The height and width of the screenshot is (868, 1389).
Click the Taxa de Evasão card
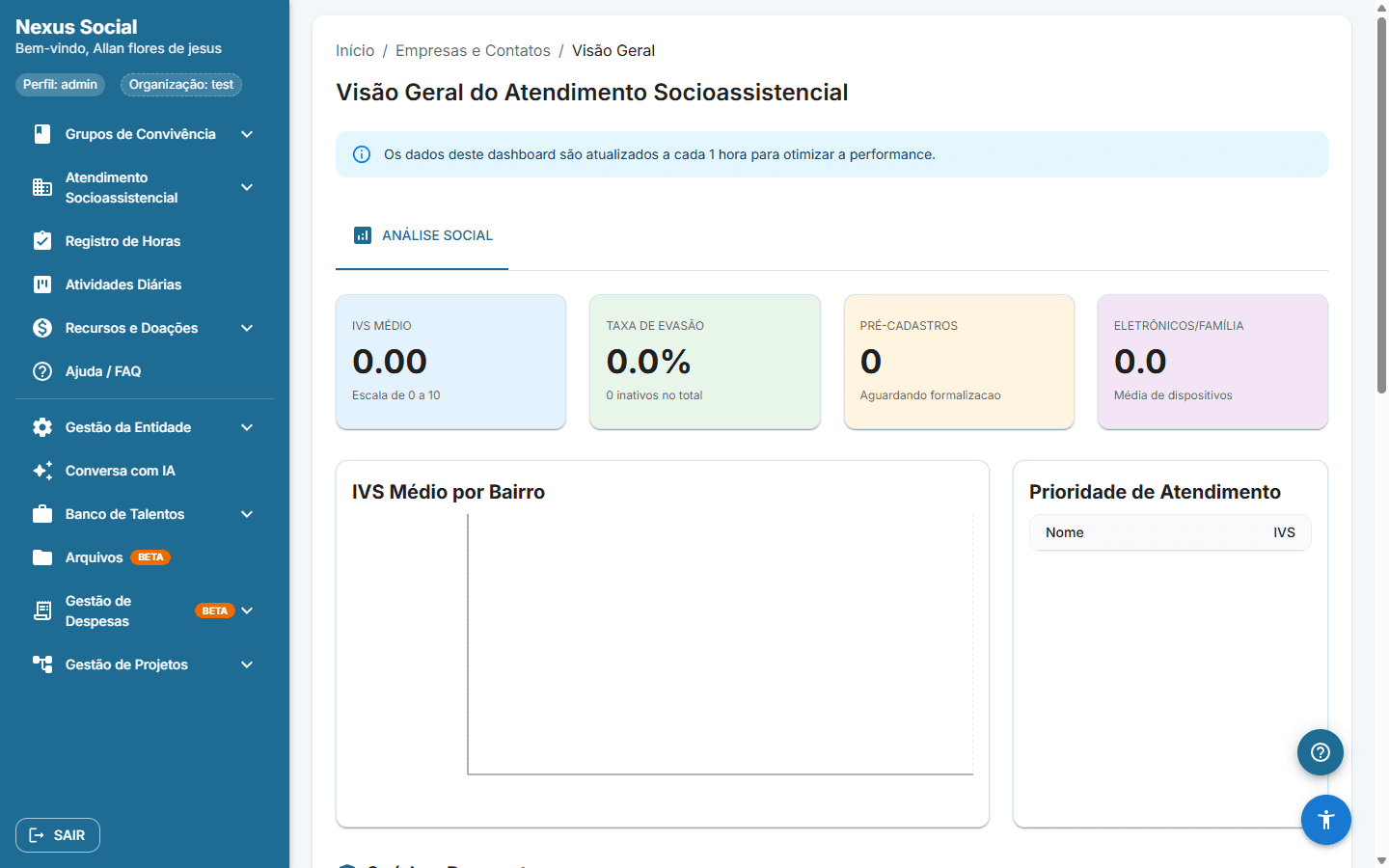[705, 362]
